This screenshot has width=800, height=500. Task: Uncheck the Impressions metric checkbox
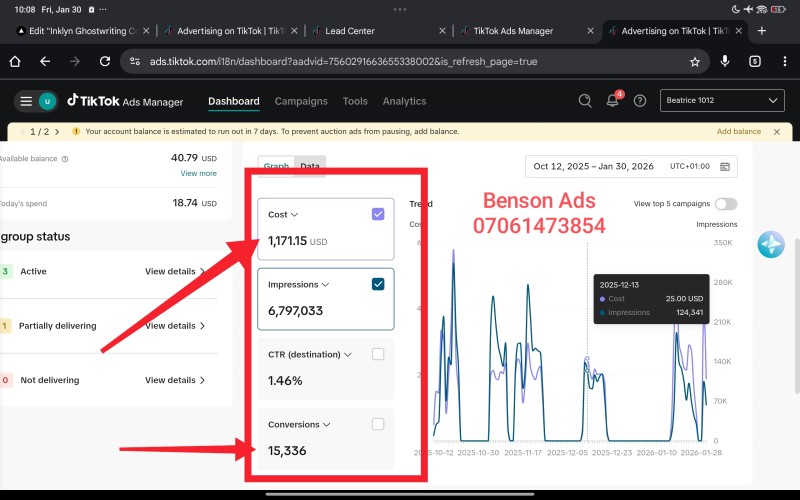pyautogui.click(x=378, y=284)
